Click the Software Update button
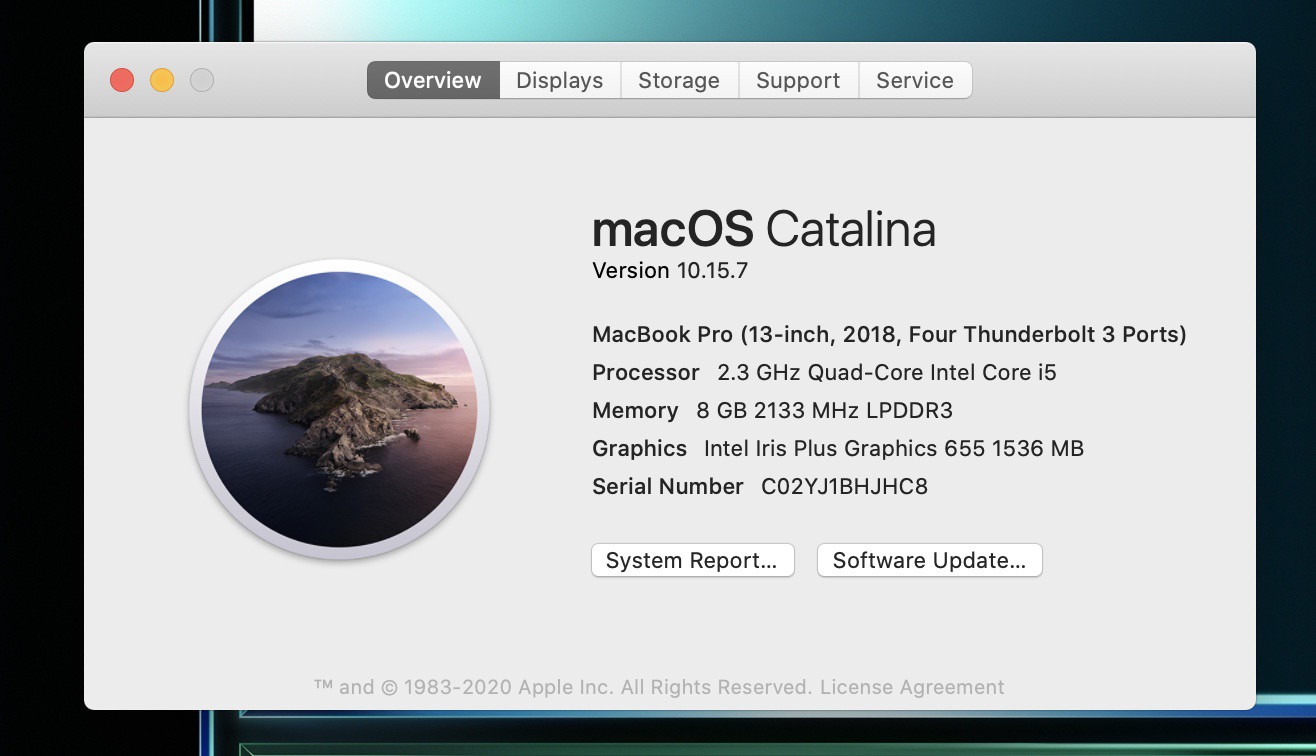 (930, 560)
